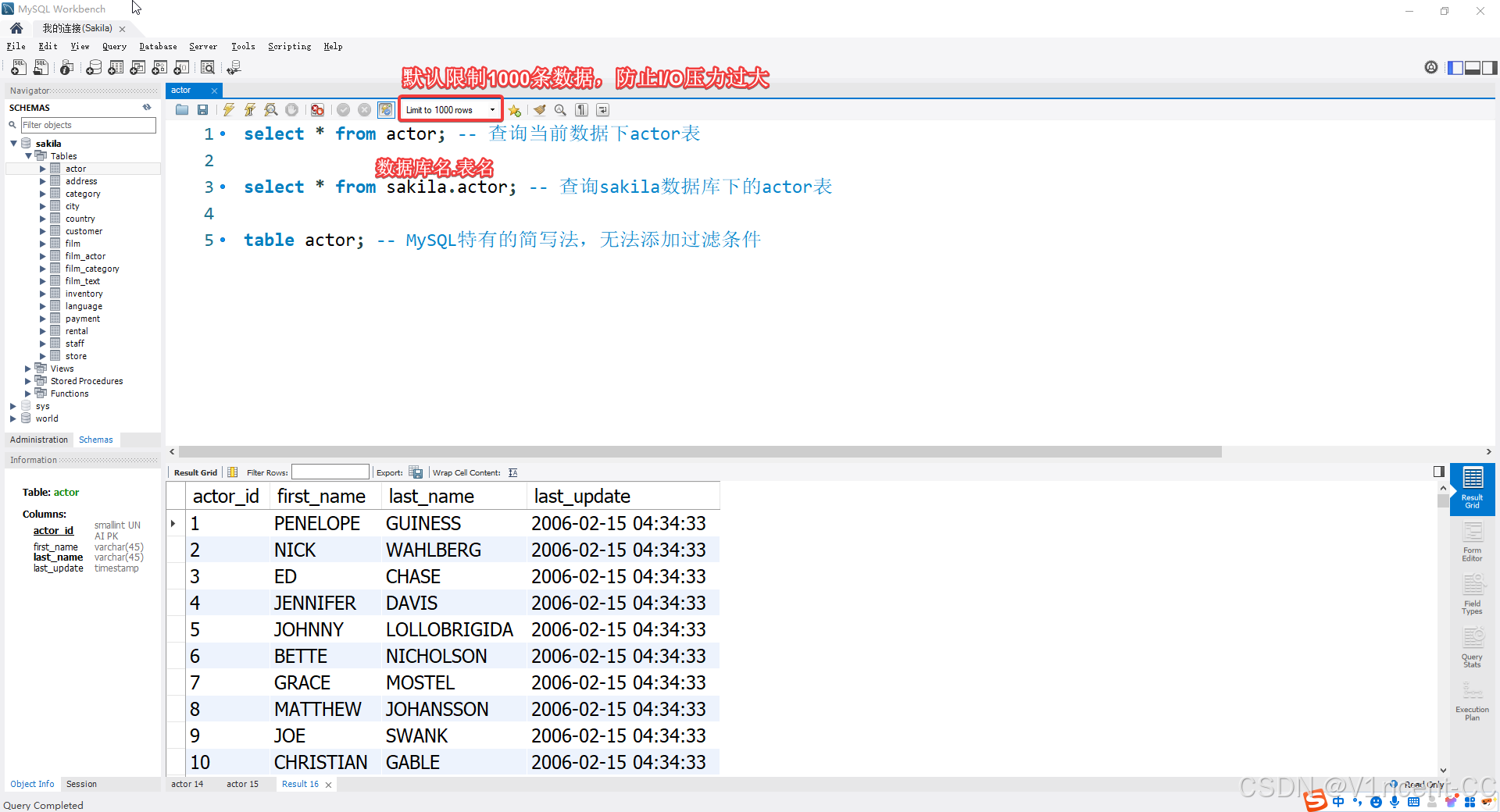The width and height of the screenshot is (1500, 812).
Task: Expand the world schema
Action: coord(13,418)
